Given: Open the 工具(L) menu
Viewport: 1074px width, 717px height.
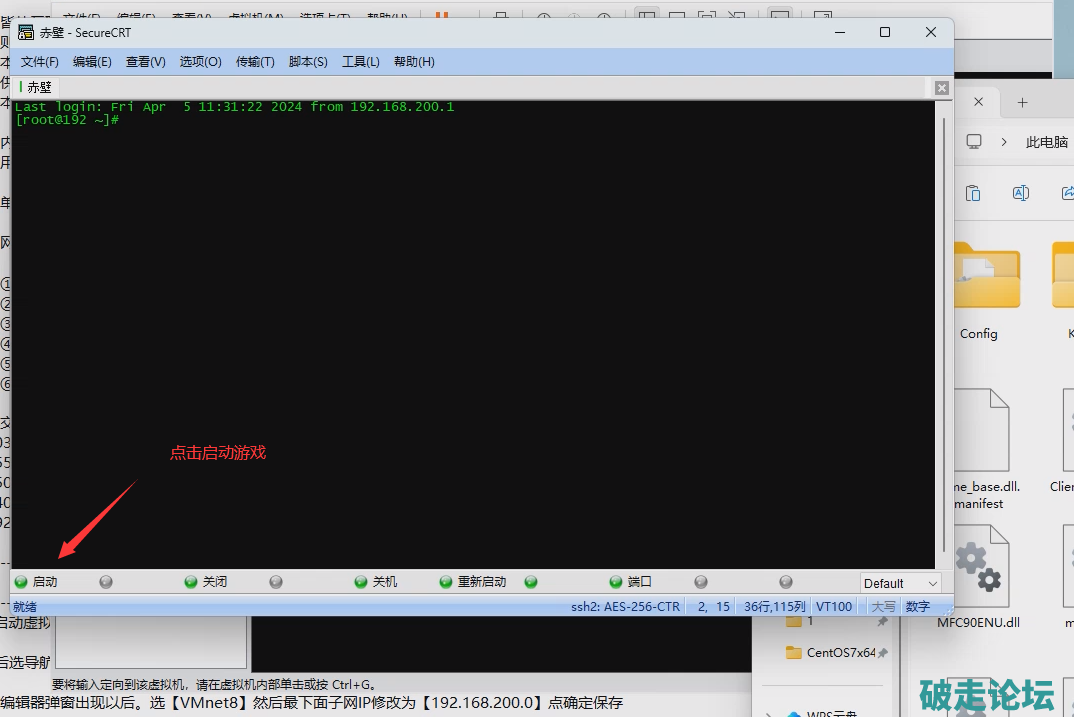Looking at the screenshot, I should coord(360,62).
